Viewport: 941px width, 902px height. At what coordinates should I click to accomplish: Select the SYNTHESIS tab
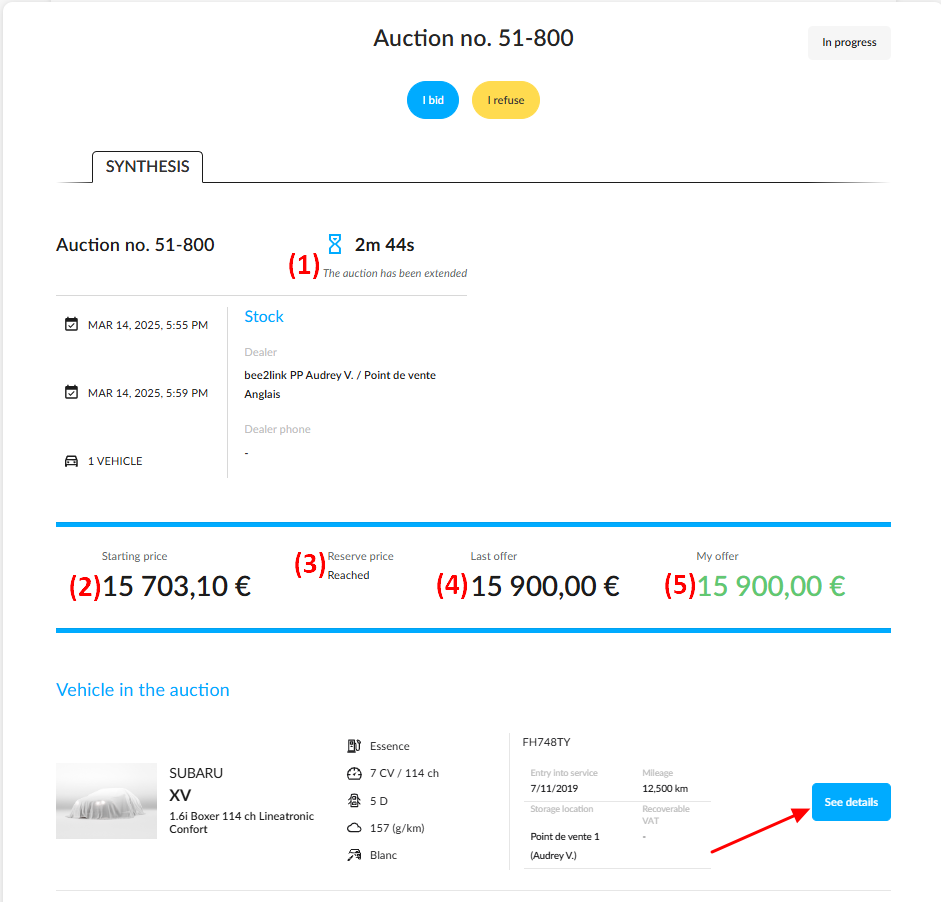coord(148,166)
